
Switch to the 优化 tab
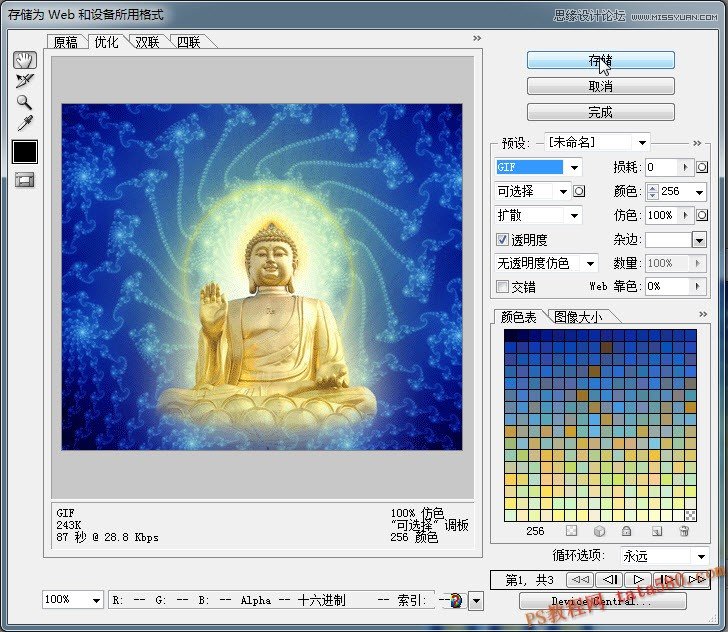[106, 42]
